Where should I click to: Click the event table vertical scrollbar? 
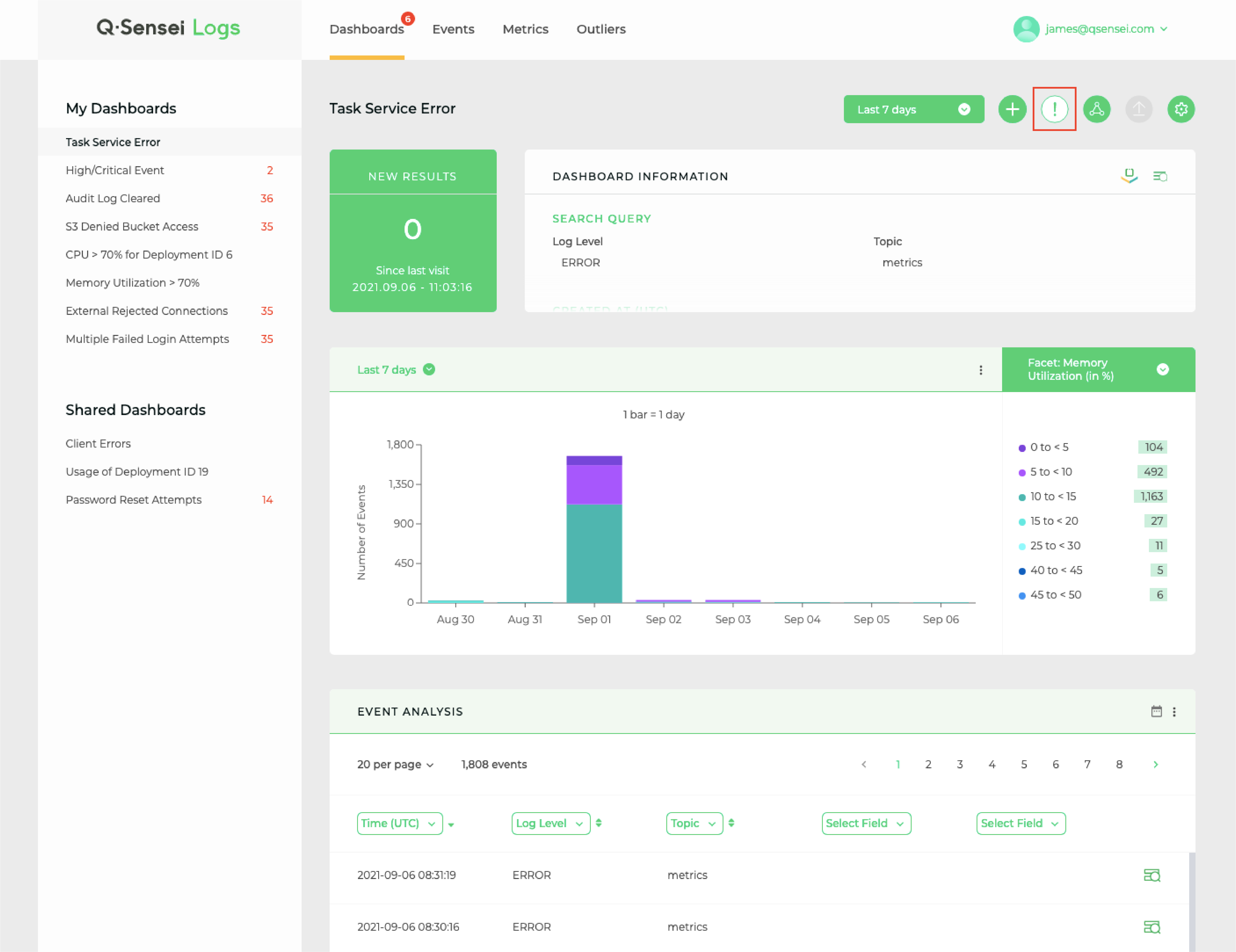pyautogui.click(x=1192, y=902)
